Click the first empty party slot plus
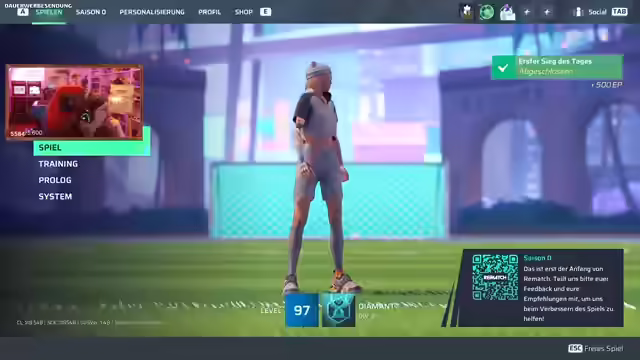This screenshot has height=360, width=640. click(527, 12)
